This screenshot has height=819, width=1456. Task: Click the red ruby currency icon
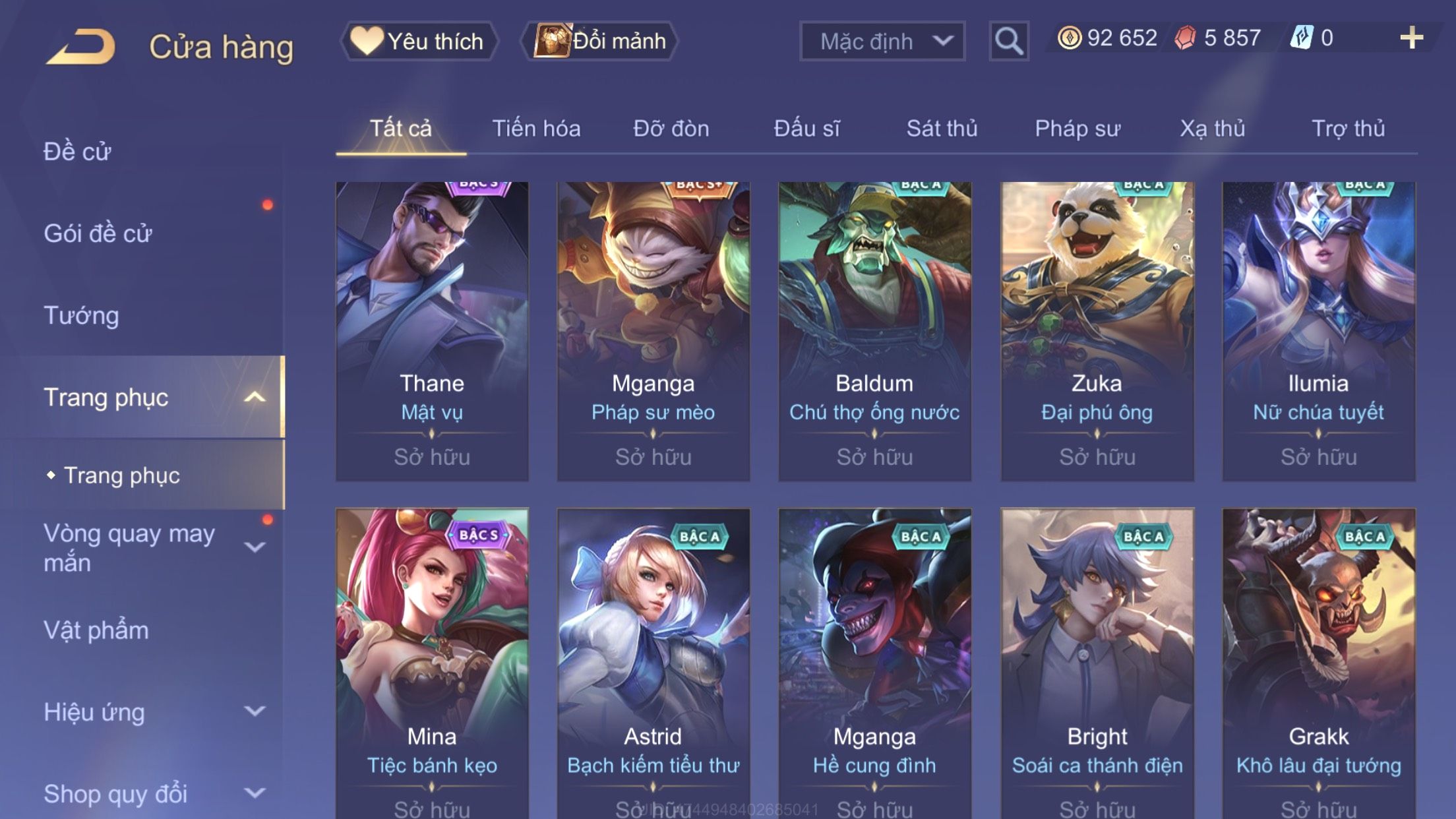1185,38
